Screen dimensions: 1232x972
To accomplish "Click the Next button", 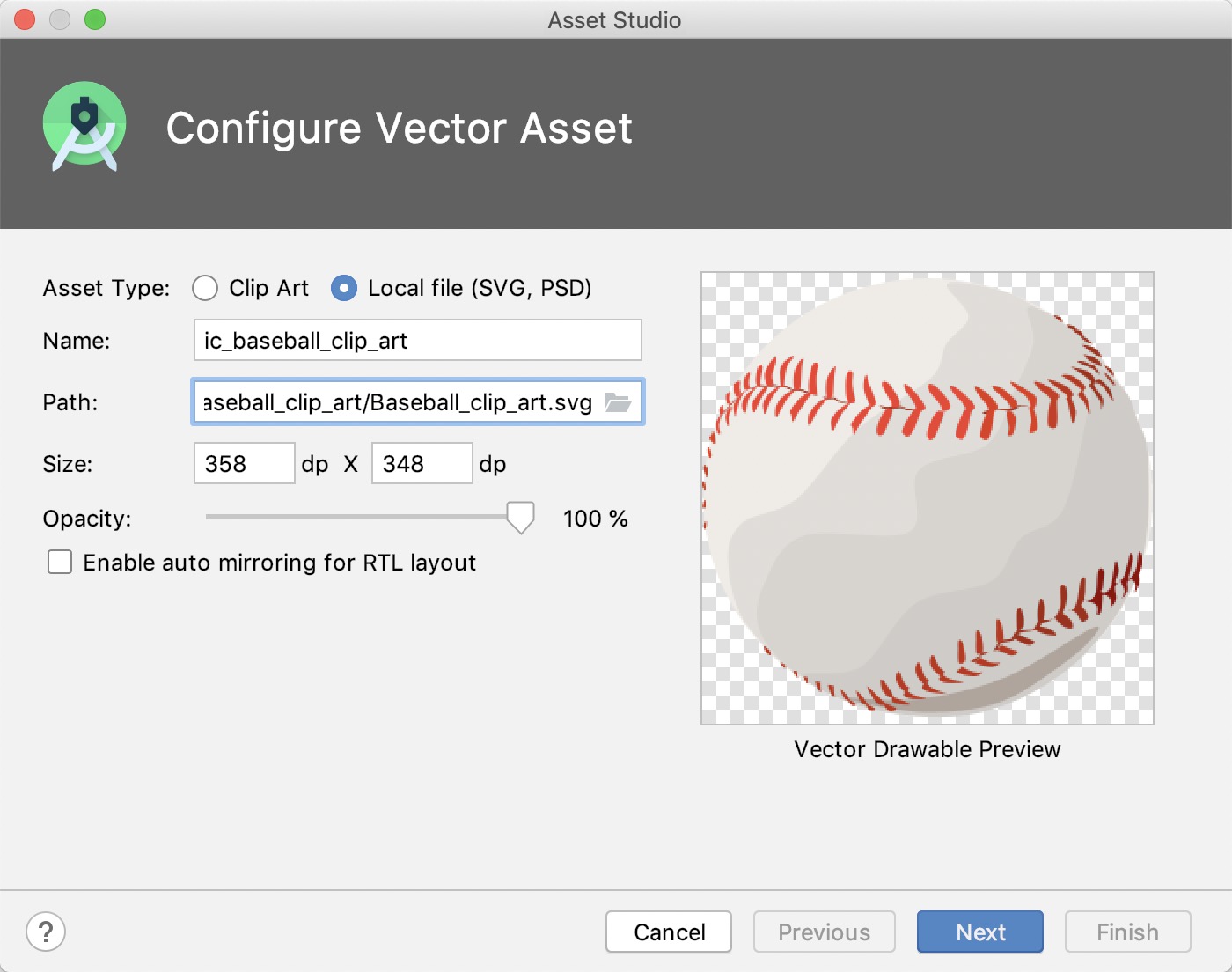I will (x=980, y=931).
